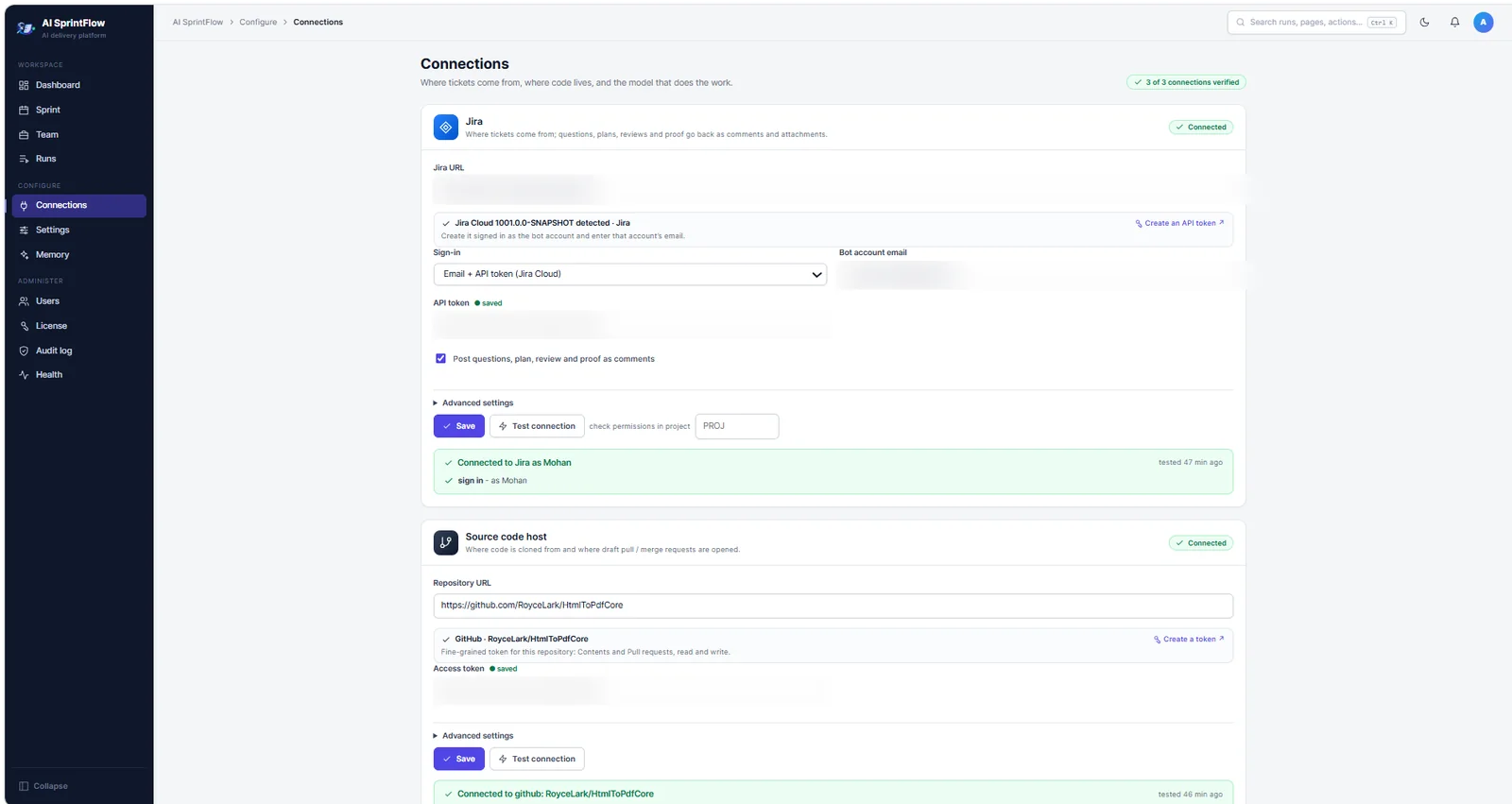
Task: Click the Team briefcase icon
Action: click(x=24, y=134)
